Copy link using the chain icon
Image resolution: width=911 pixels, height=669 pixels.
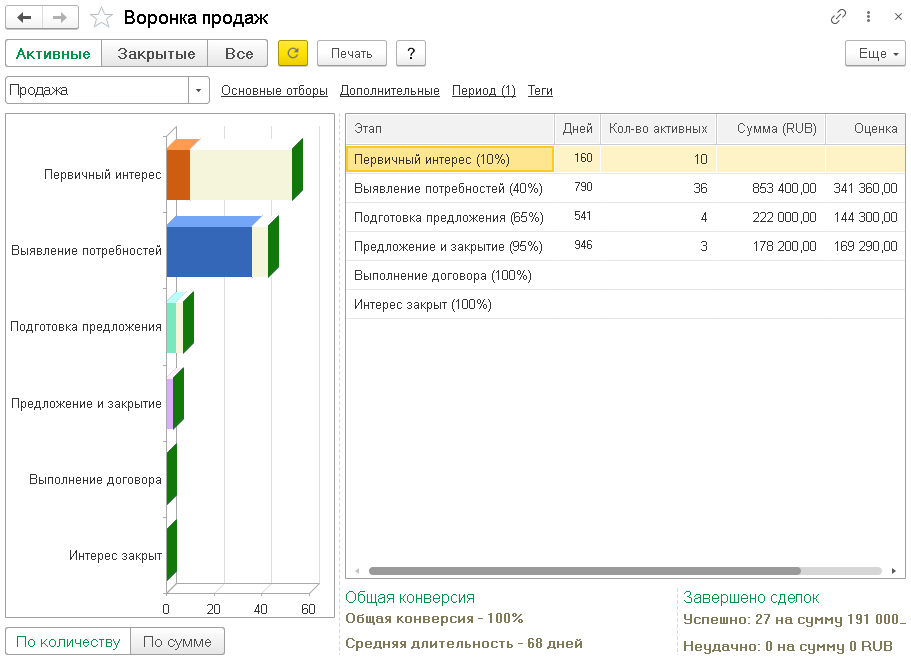pos(838,17)
